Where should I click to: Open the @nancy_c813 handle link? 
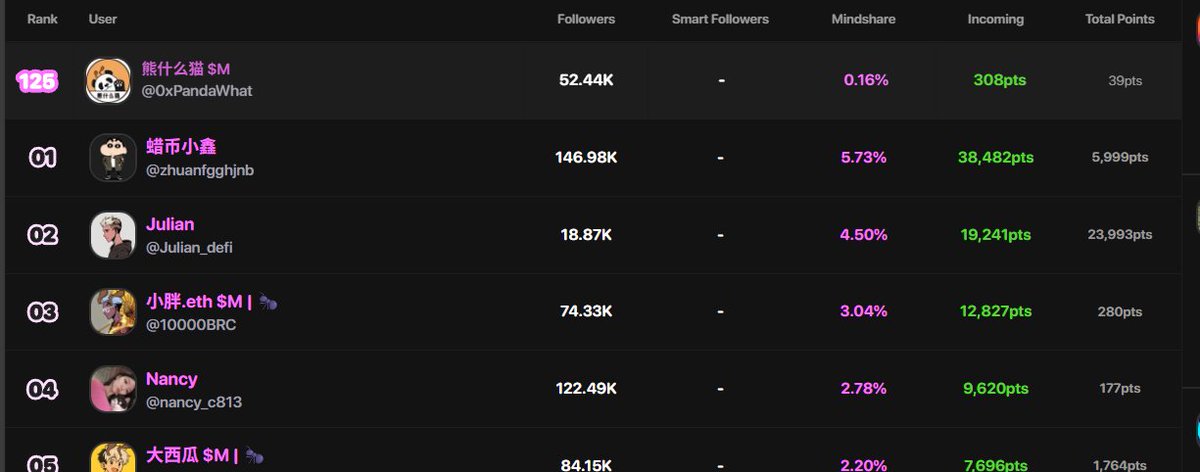194,402
